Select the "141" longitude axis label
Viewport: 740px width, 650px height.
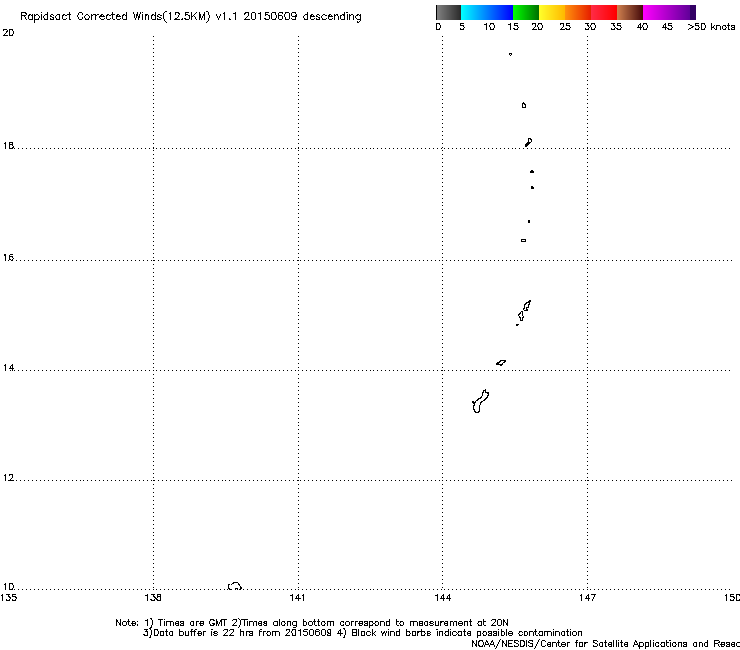[297, 598]
